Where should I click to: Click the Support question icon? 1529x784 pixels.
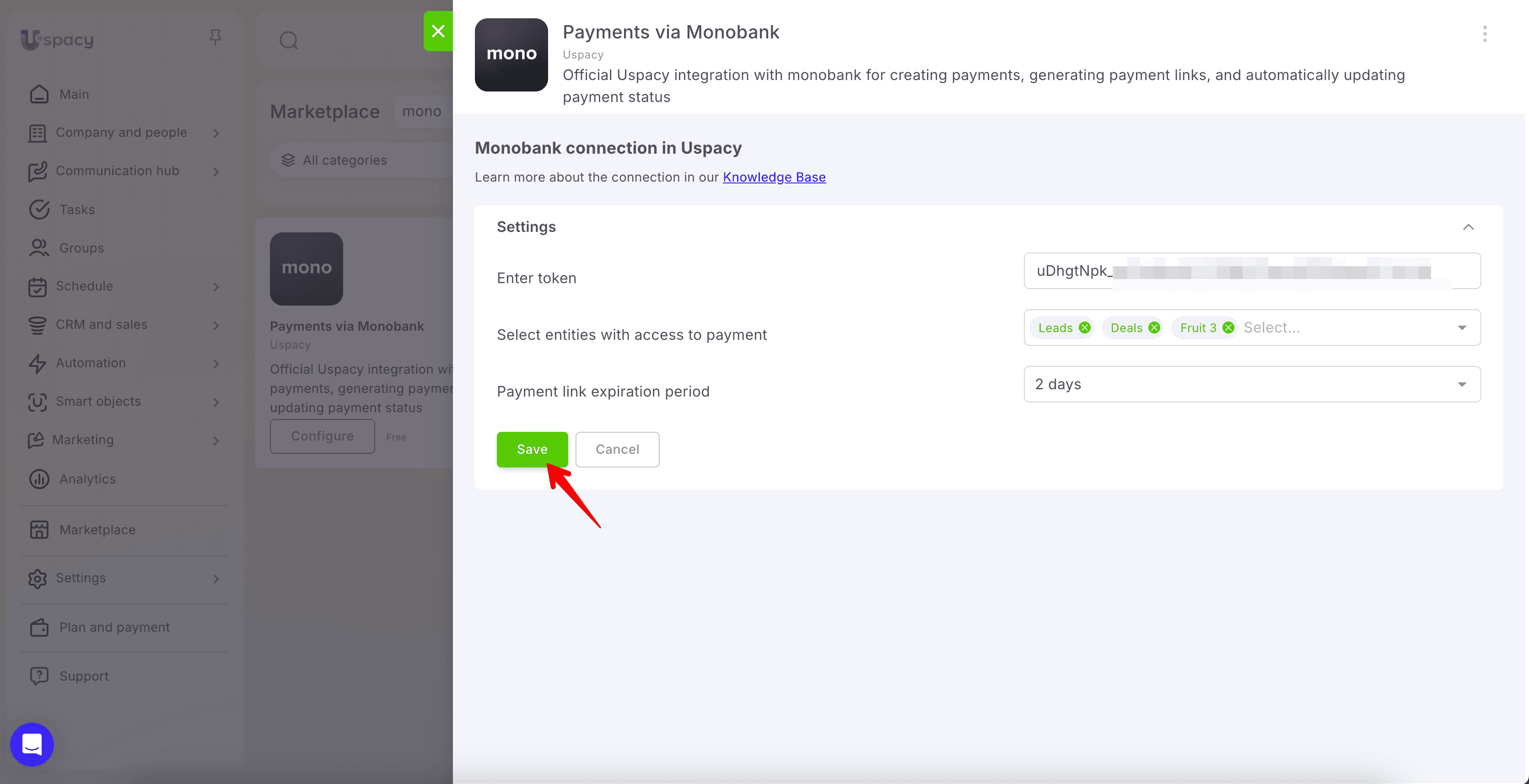39,676
